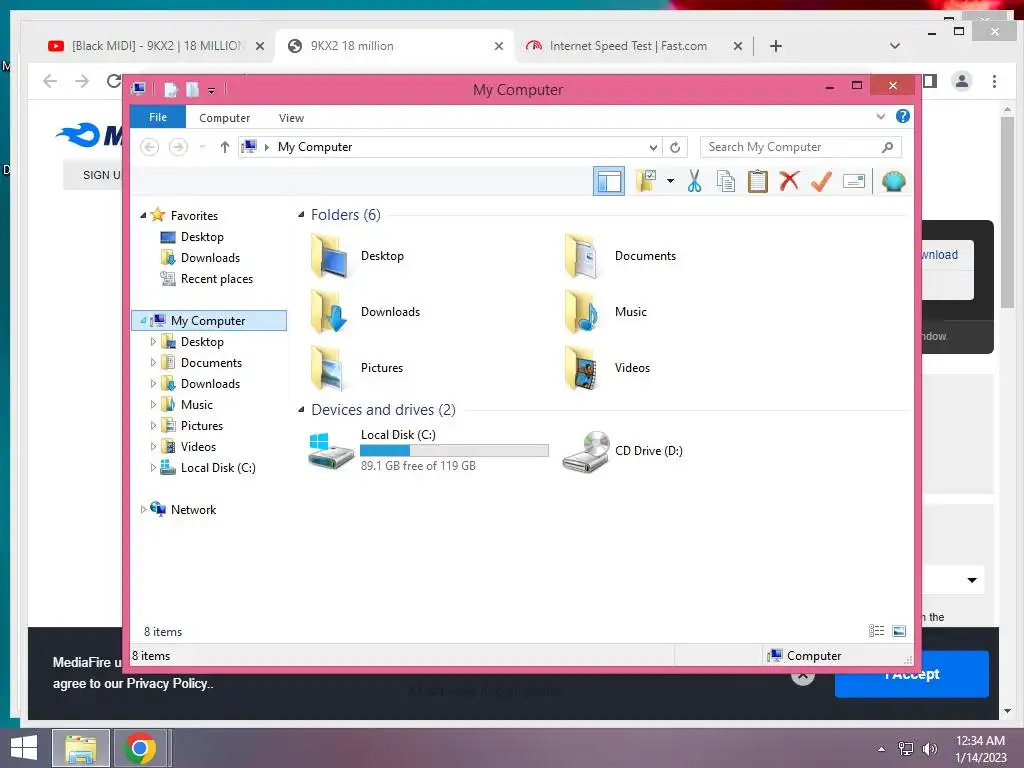
Task: Open the File ribbon tab
Action: [158, 117]
